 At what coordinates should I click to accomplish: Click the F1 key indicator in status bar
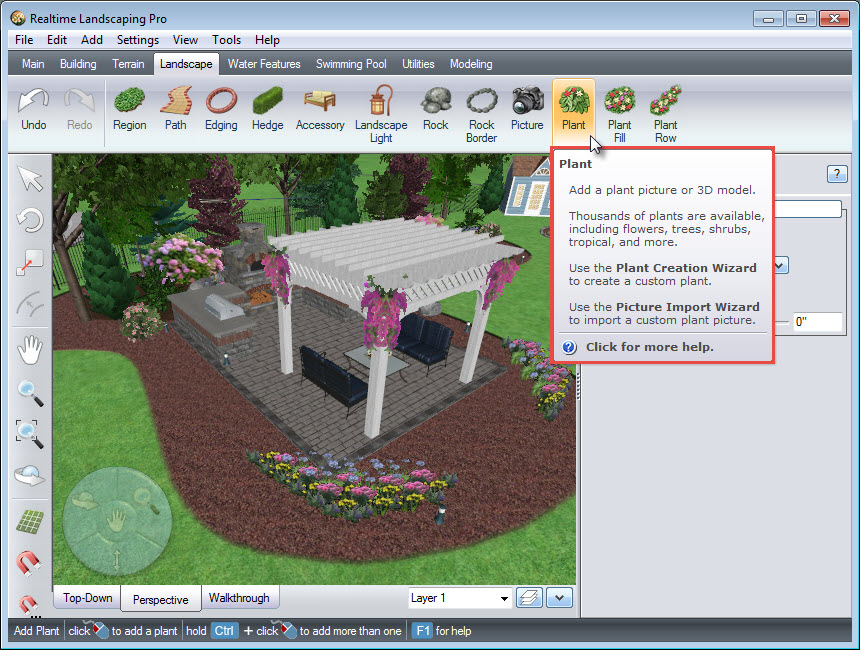(422, 631)
